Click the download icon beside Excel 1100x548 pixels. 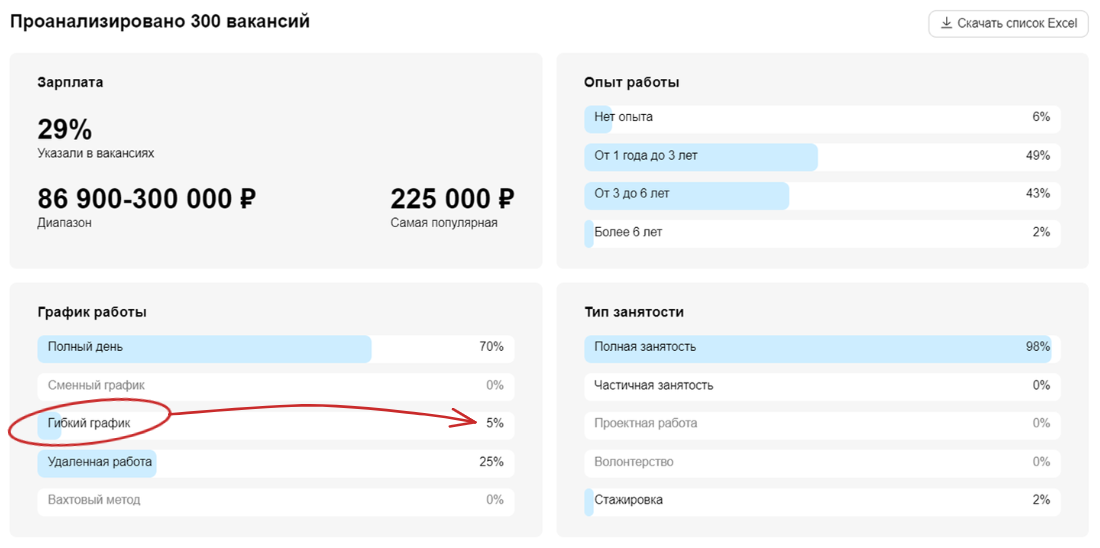click(x=945, y=24)
